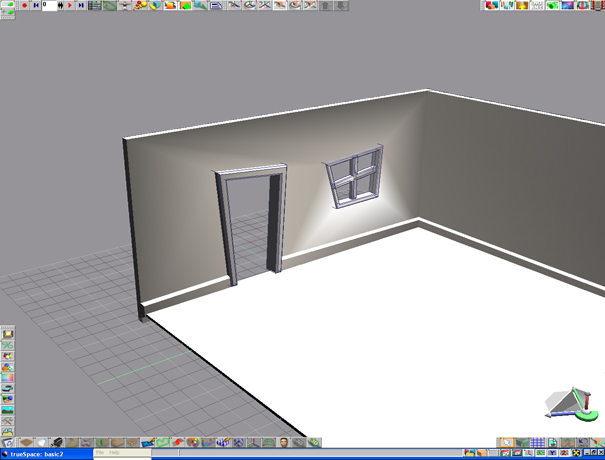Click the face icon in bottom toolbar
The height and width of the screenshot is (460, 605).
pos(285,442)
